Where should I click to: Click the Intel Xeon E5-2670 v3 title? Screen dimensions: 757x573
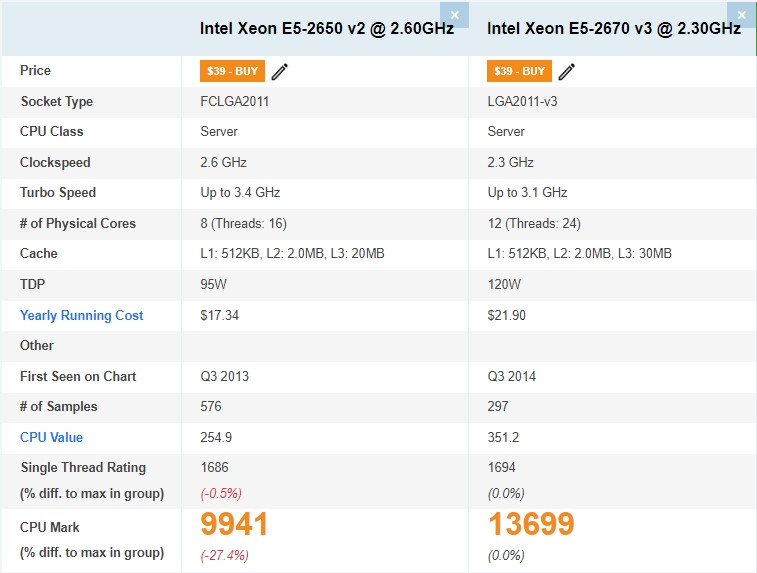(614, 28)
